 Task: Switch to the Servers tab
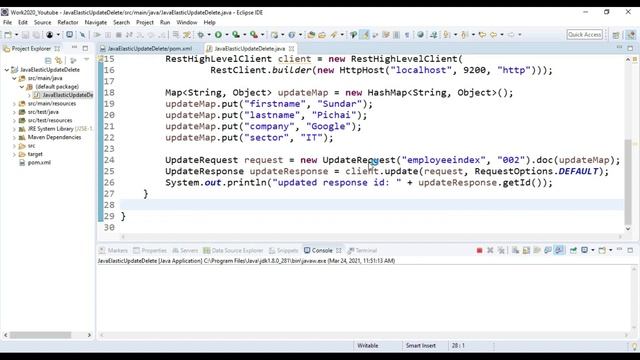tap(185, 250)
